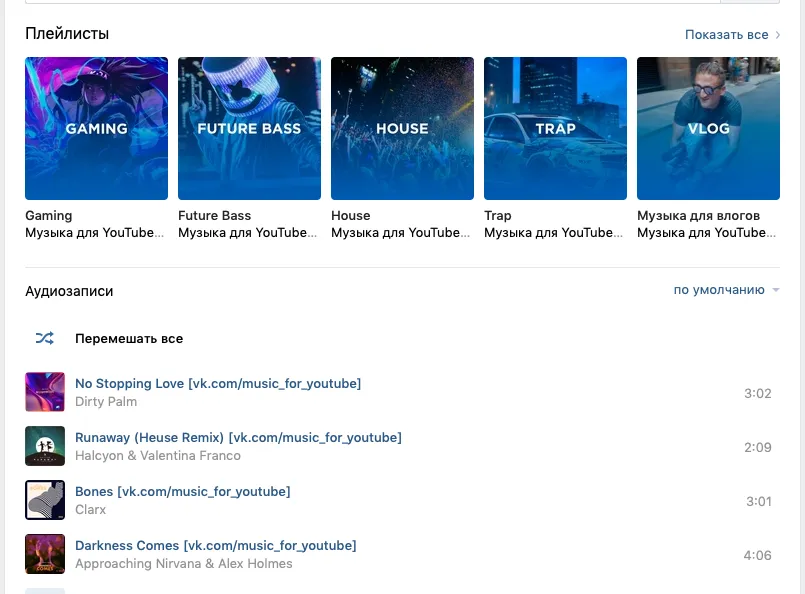Viewport: 805px width, 594px height.
Task: Click the Darkness Comes track title
Action: click(216, 545)
